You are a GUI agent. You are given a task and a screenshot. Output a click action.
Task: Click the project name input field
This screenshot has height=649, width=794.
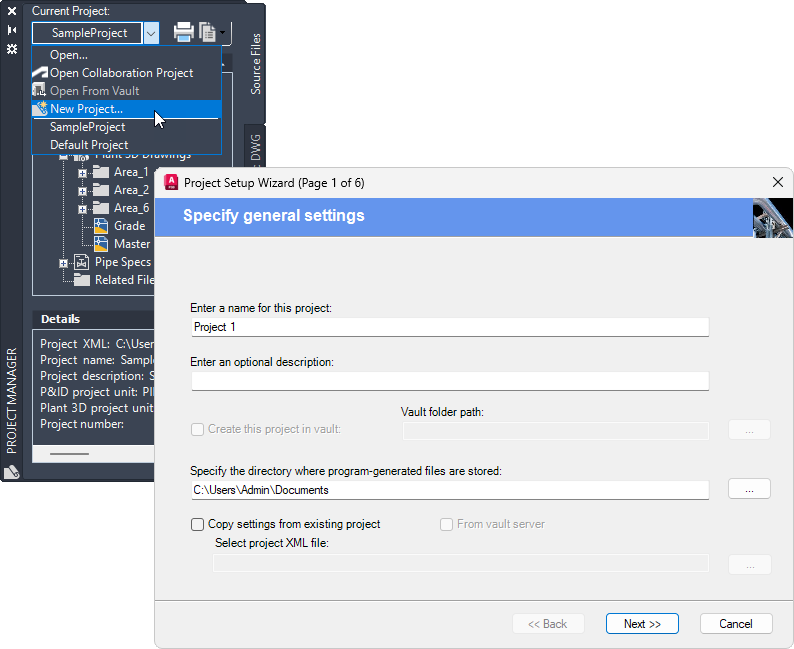point(450,327)
